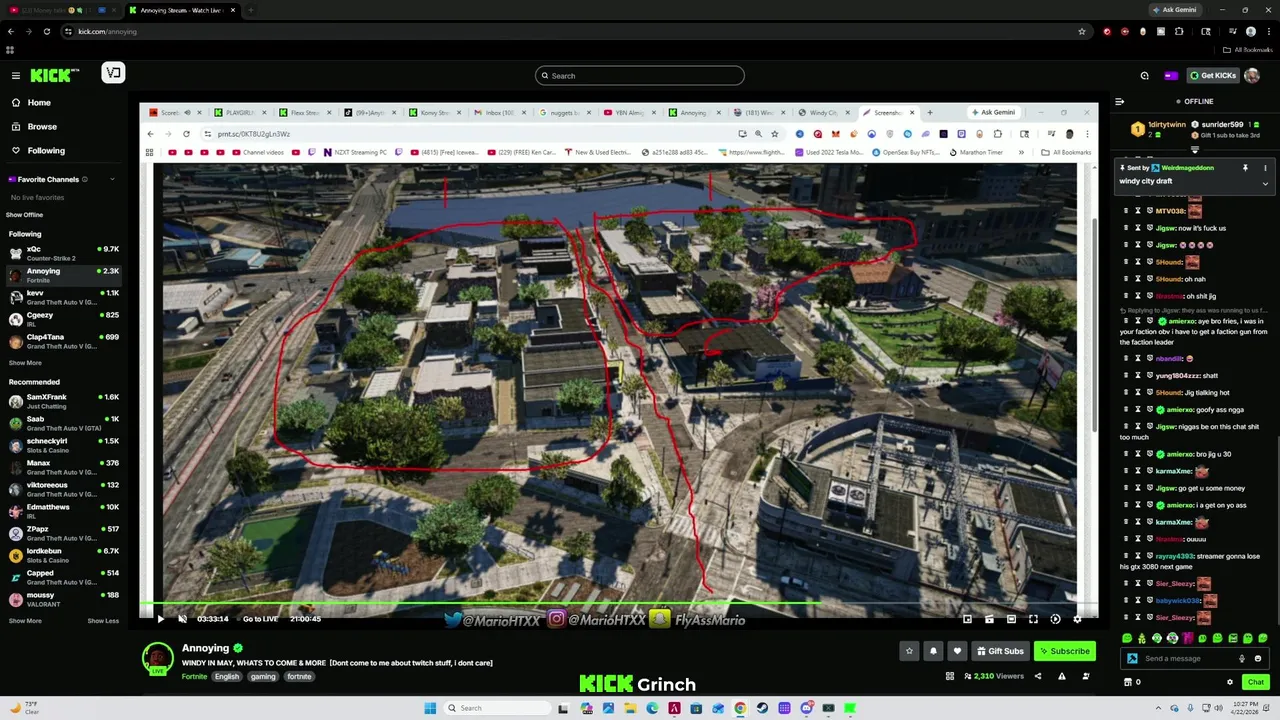Viewport: 1280px width, 720px height.
Task: Expand the gift leaderboard arrow
Action: tap(1194, 150)
